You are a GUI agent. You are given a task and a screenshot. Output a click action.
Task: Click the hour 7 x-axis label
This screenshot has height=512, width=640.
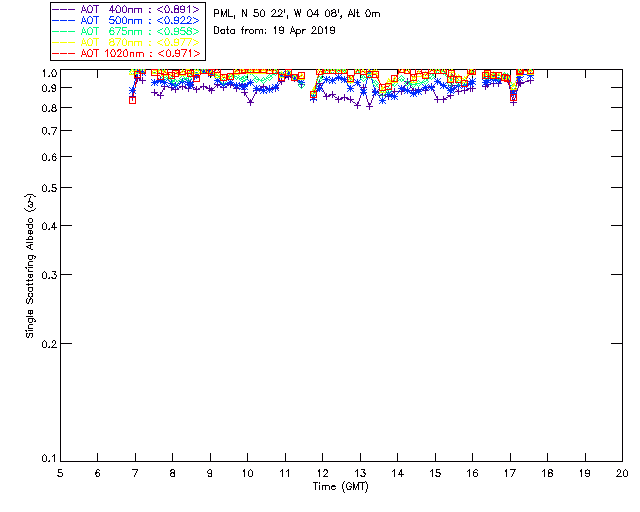click(135, 473)
